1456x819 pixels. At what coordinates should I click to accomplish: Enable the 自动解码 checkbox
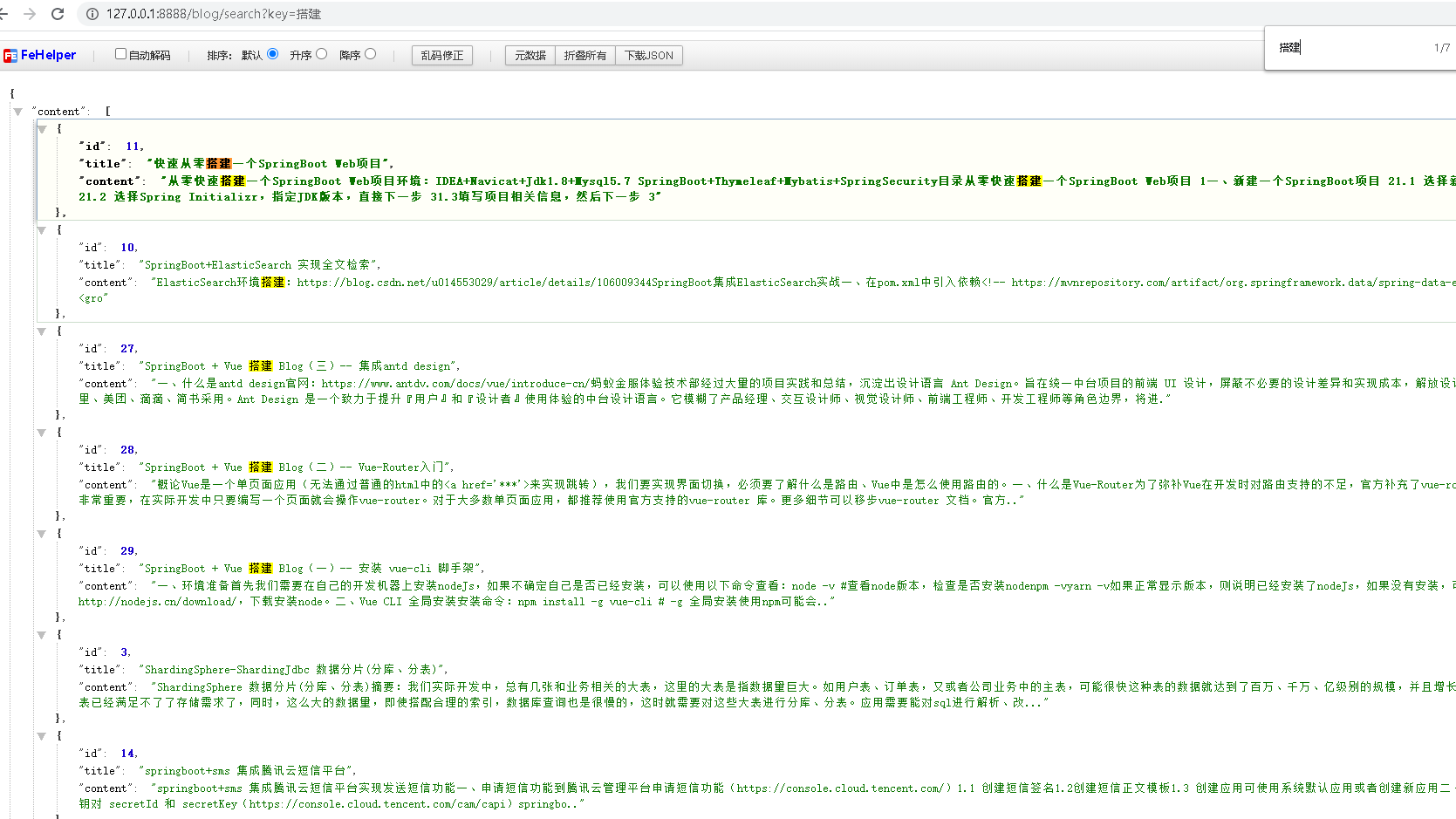(x=120, y=53)
